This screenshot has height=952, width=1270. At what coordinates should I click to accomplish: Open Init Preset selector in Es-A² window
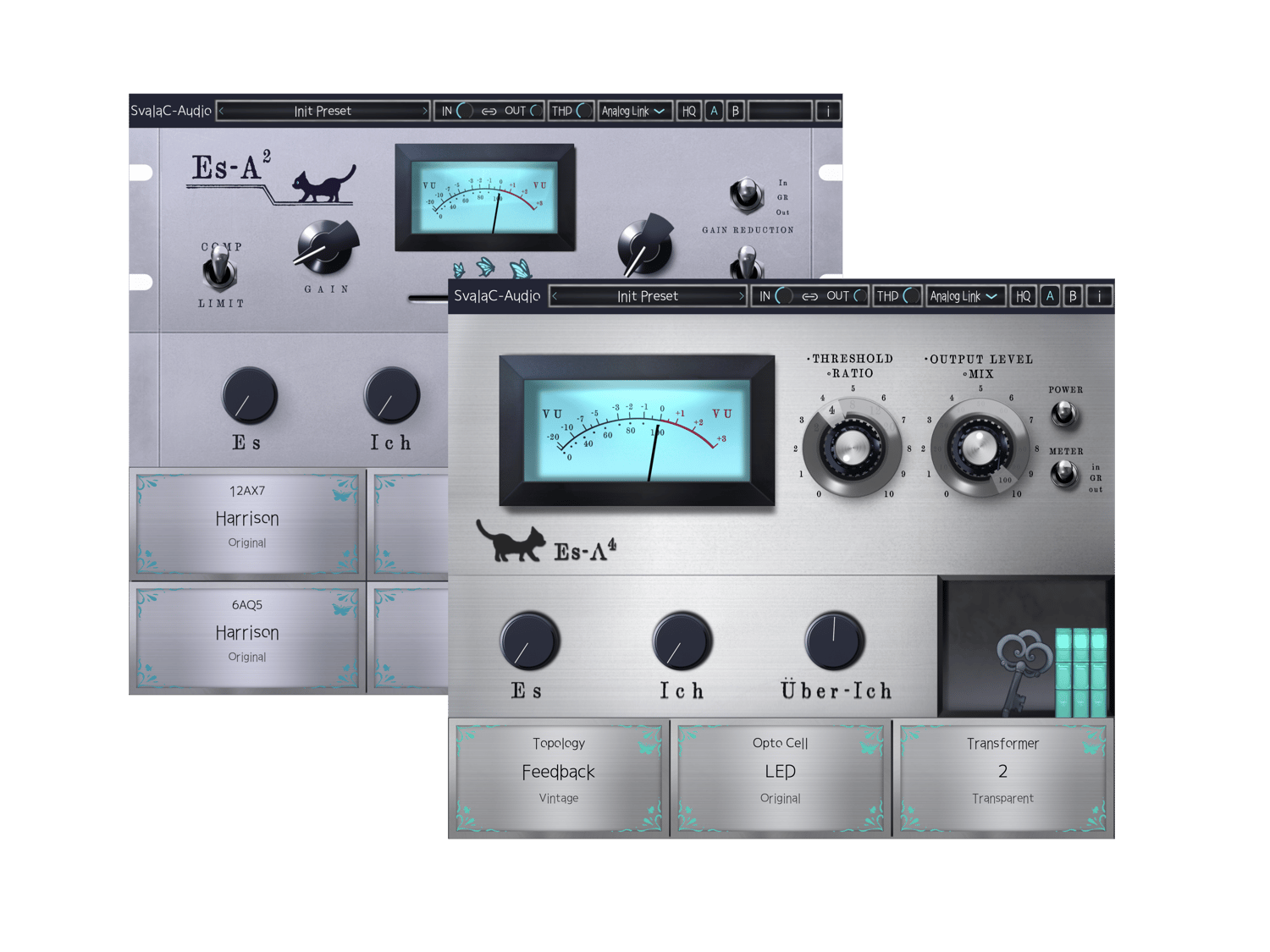(323, 111)
